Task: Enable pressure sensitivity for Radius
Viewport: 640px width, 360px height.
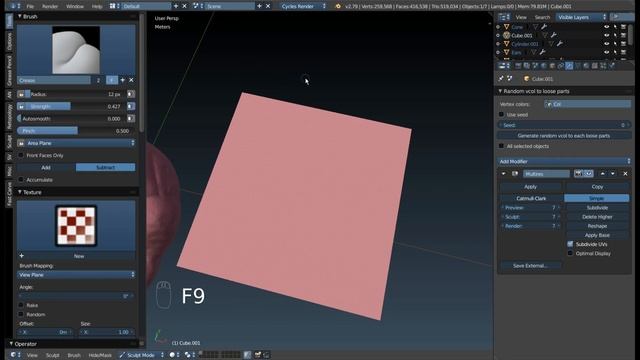Action: pos(131,94)
